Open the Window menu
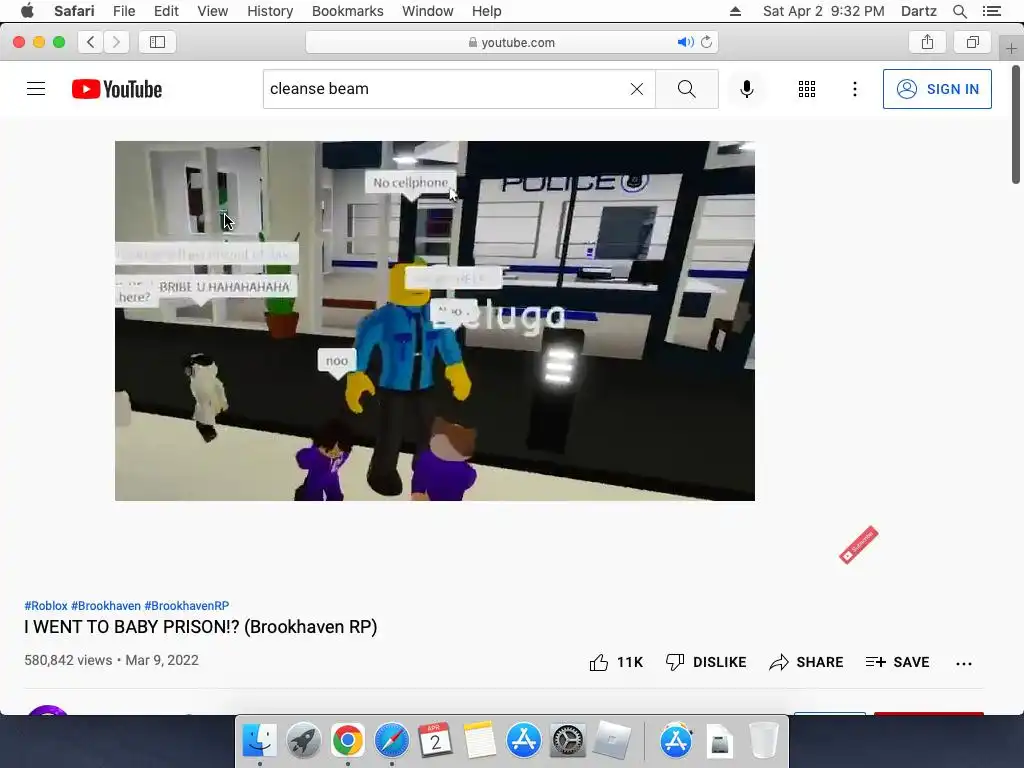This screenshot has width=1024, height=768. [x=428, y=11]
